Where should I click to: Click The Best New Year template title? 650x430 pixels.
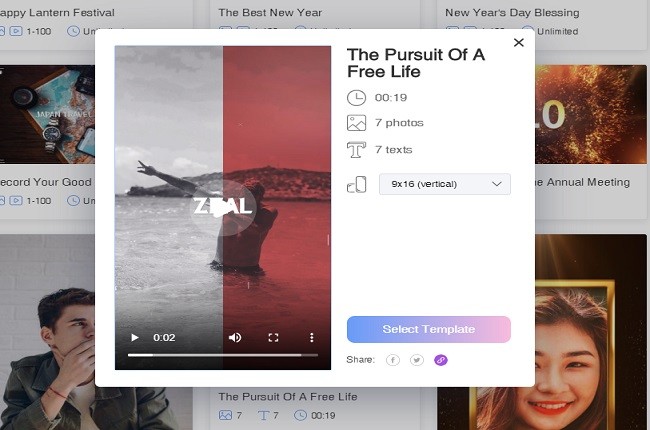270,12
